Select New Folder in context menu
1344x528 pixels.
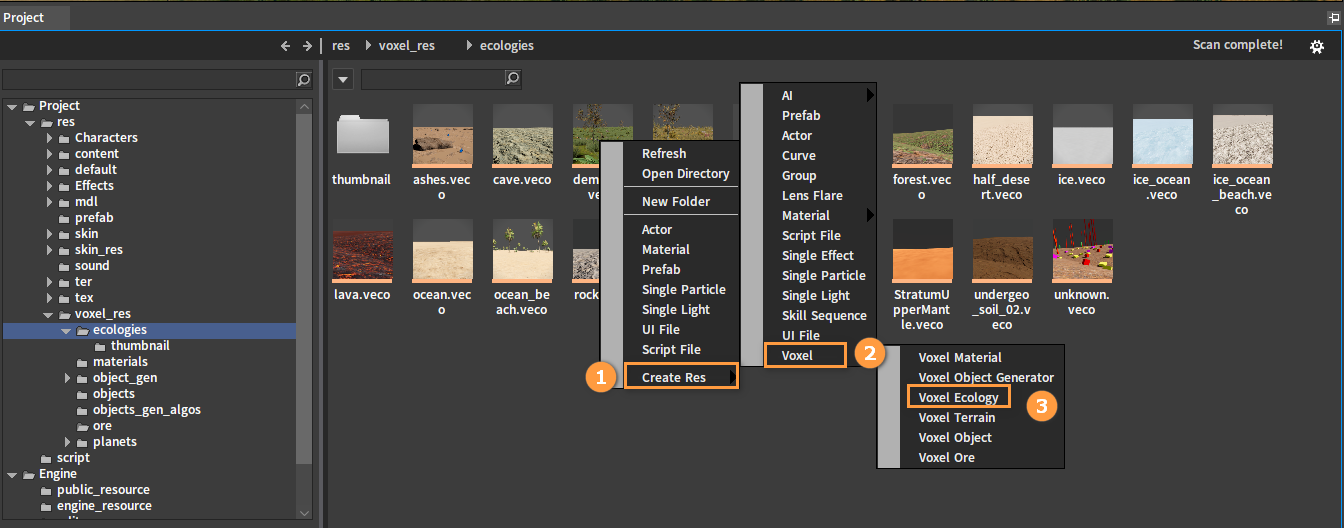675,201
